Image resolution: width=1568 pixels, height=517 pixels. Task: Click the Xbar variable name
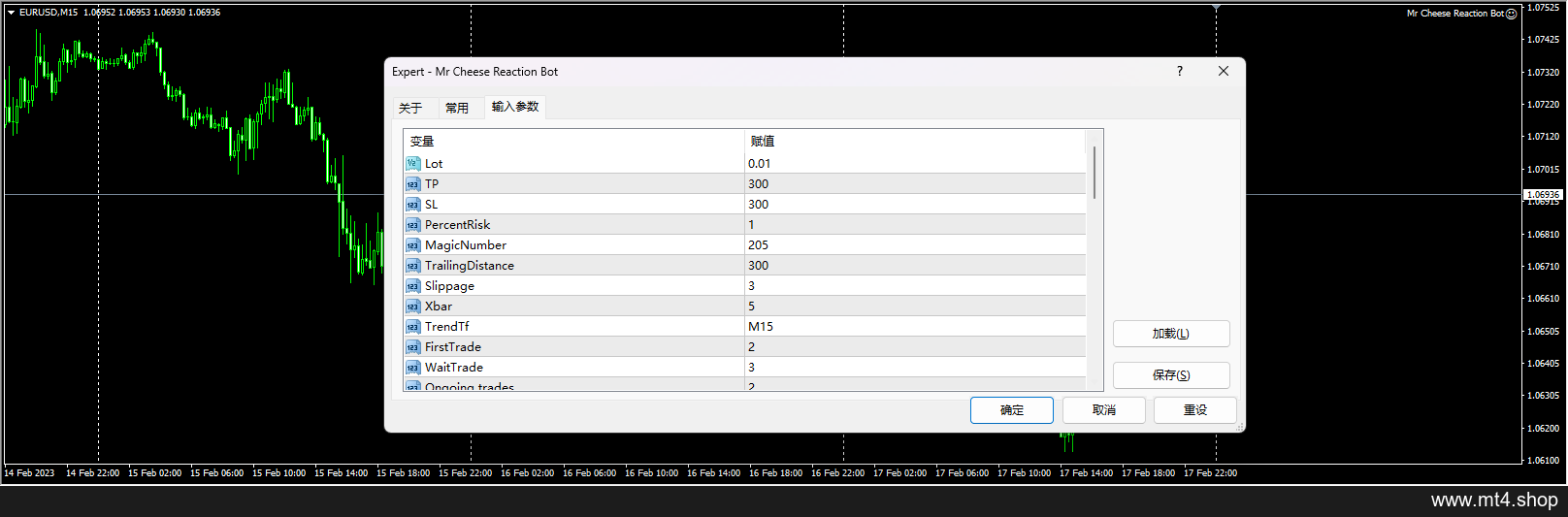pos(439,307)
